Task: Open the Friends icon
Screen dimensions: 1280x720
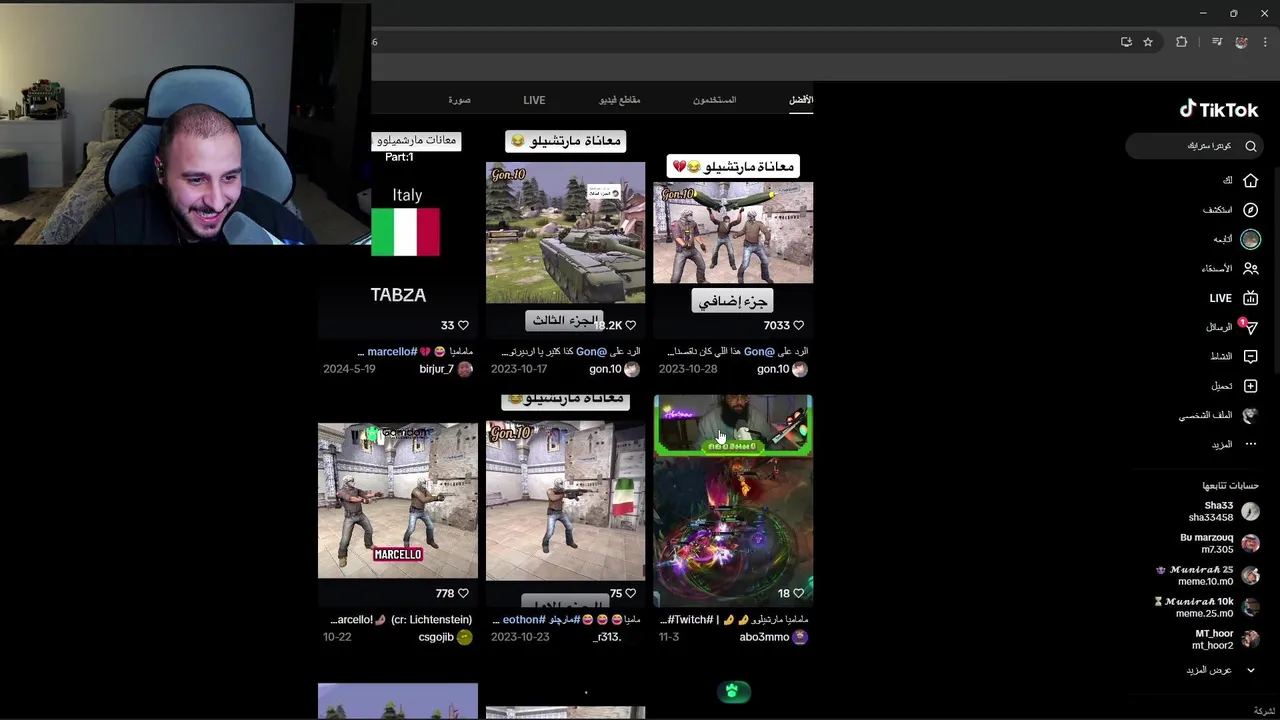Action: click(1250, 268)
